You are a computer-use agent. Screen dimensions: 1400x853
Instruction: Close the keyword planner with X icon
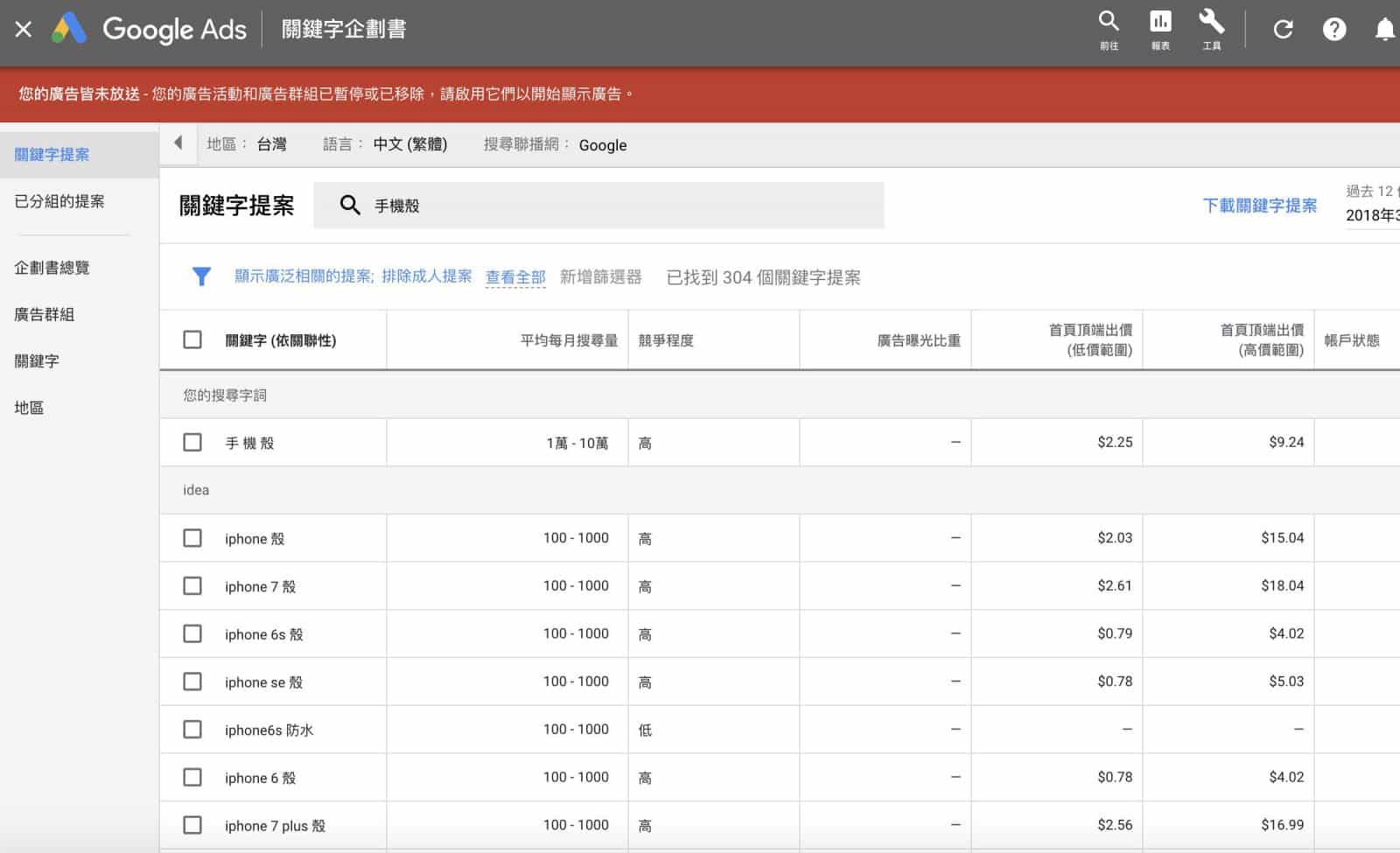point(24,30)
